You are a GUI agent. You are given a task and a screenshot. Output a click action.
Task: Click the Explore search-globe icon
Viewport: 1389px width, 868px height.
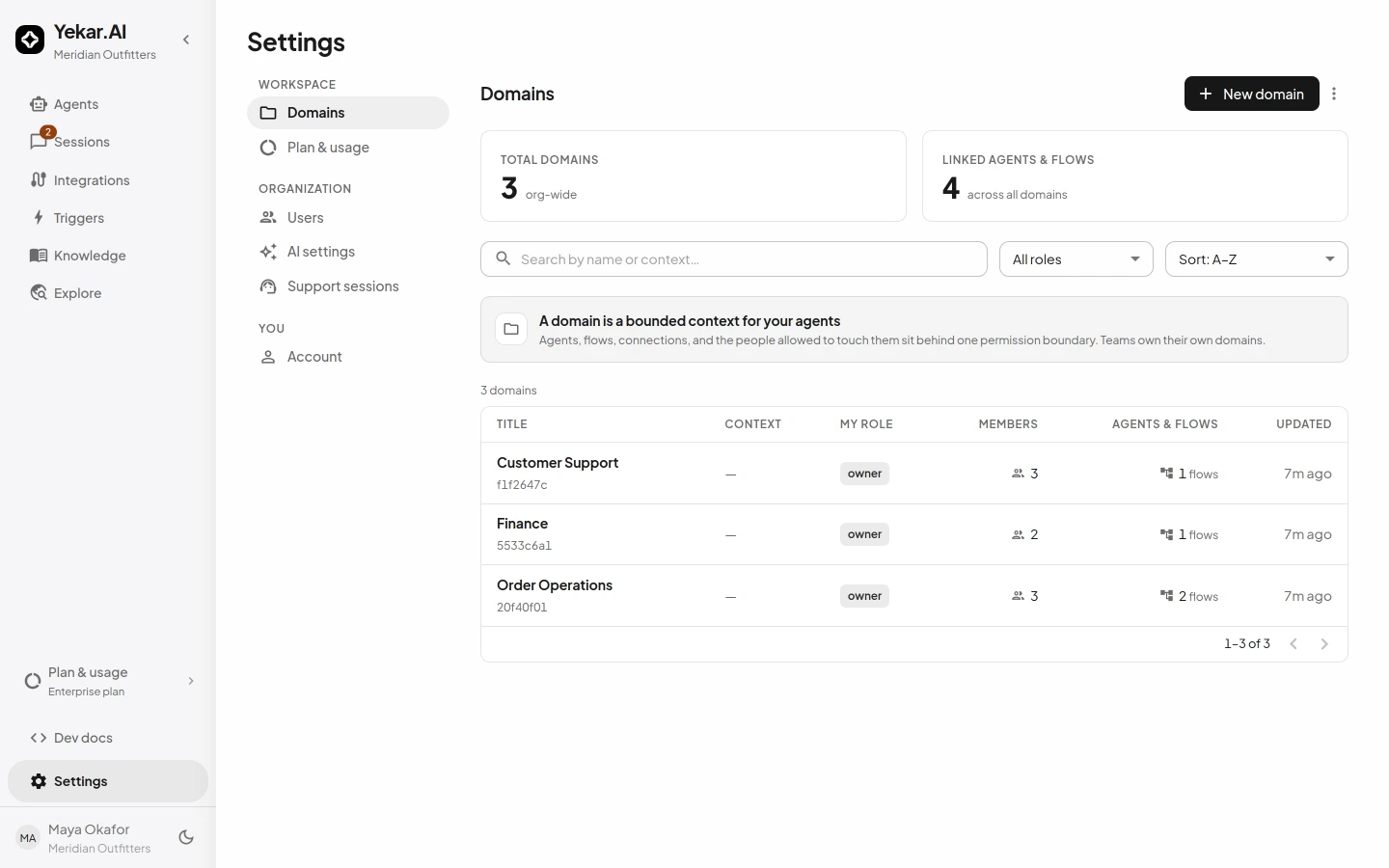39,293
